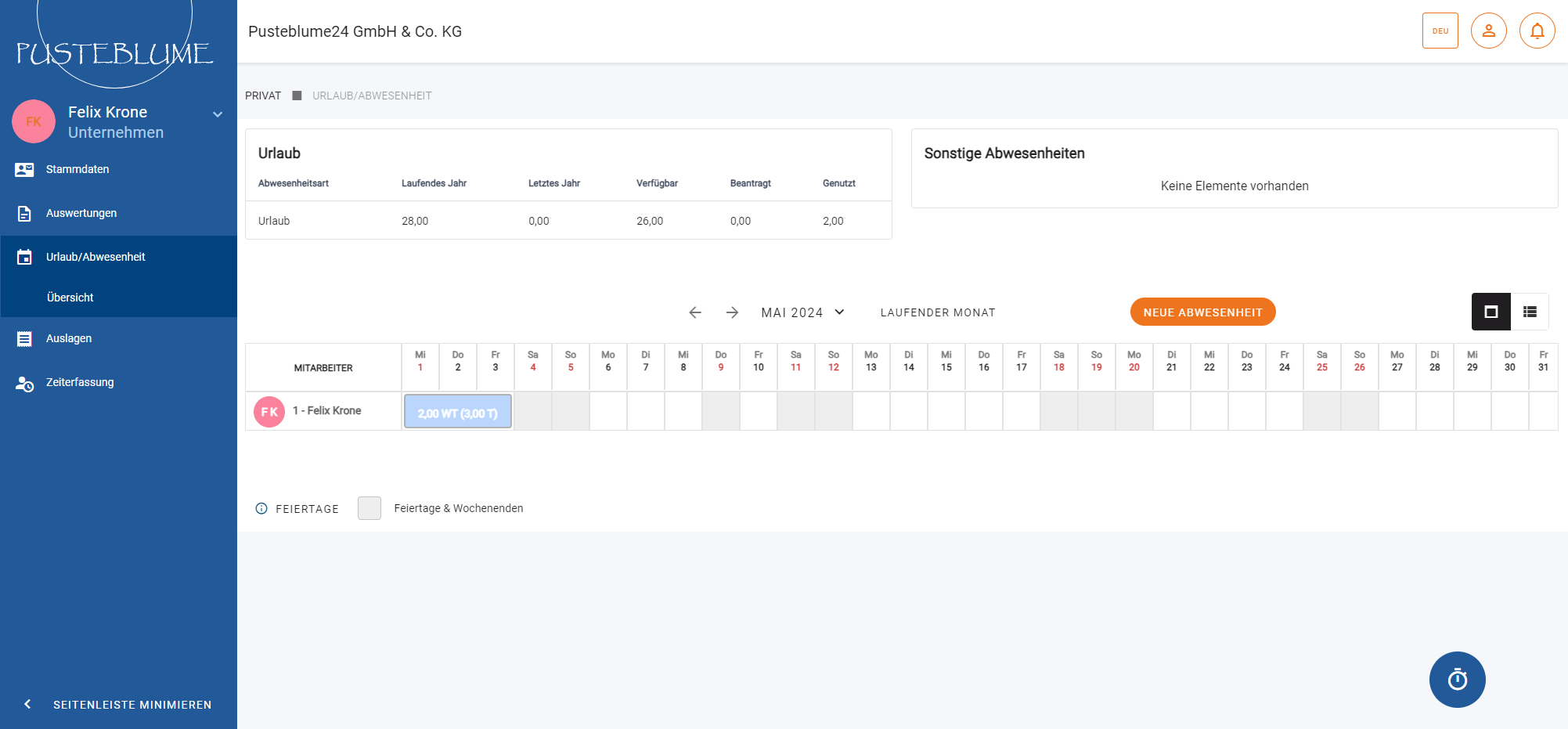Screen dimensions: 1568x729
Task: Open the notifications bell icon
Action: click(x=1537, y=31)
